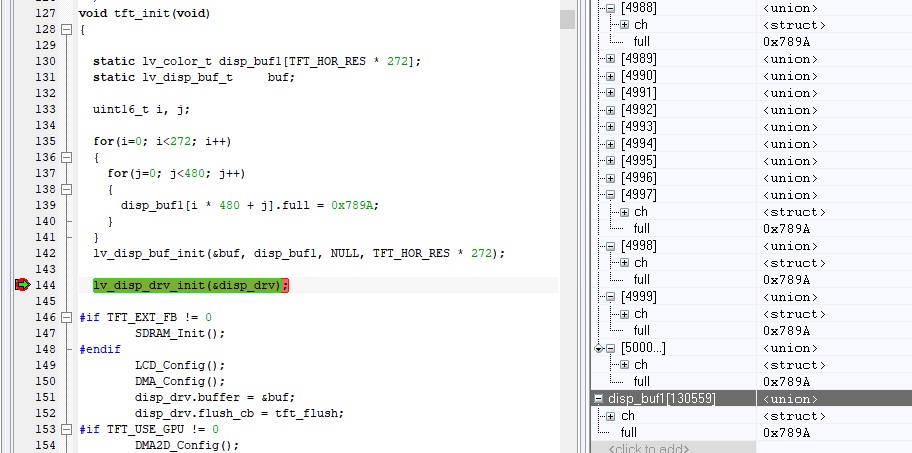
Task: Click disp_drv.flush_cb = tft_flush; line
Action: coord(240,413)
